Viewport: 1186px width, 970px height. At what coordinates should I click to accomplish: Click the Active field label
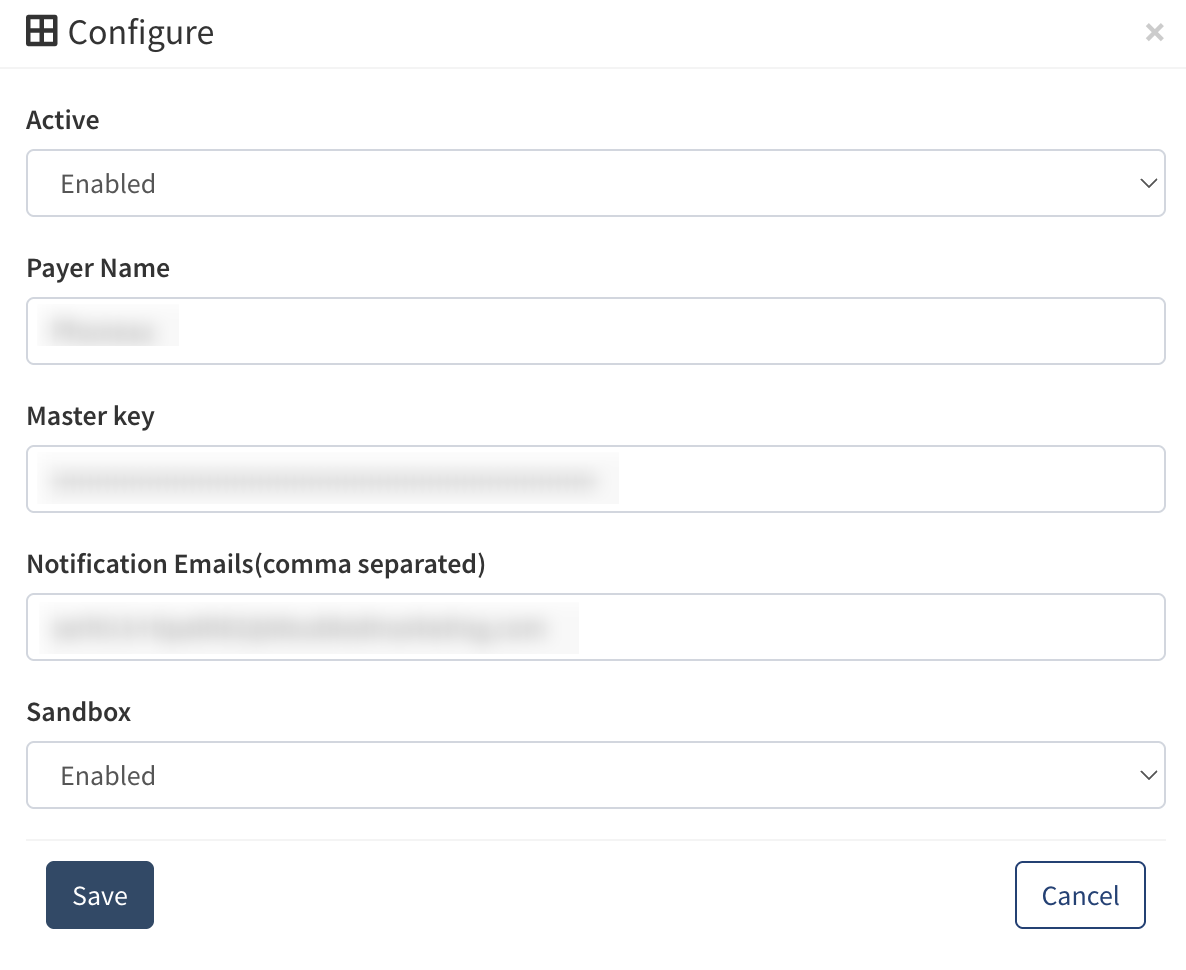62,119
